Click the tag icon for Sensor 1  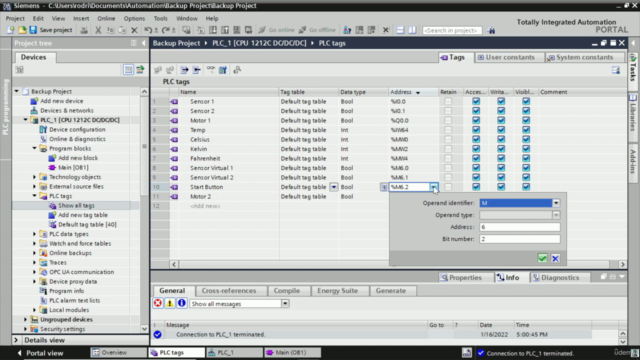pos(174,101)
